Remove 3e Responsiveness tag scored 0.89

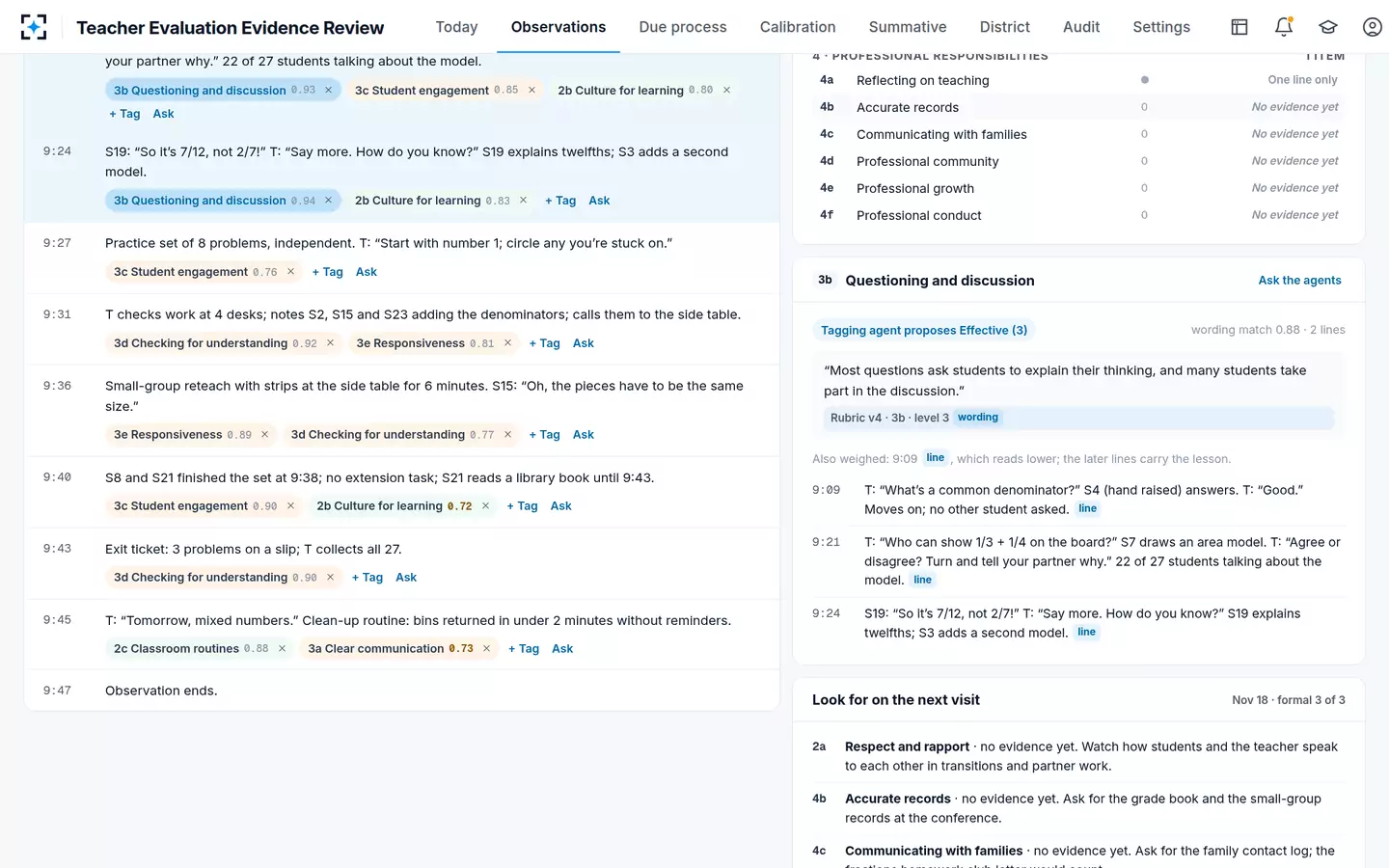tap(264, 435)
